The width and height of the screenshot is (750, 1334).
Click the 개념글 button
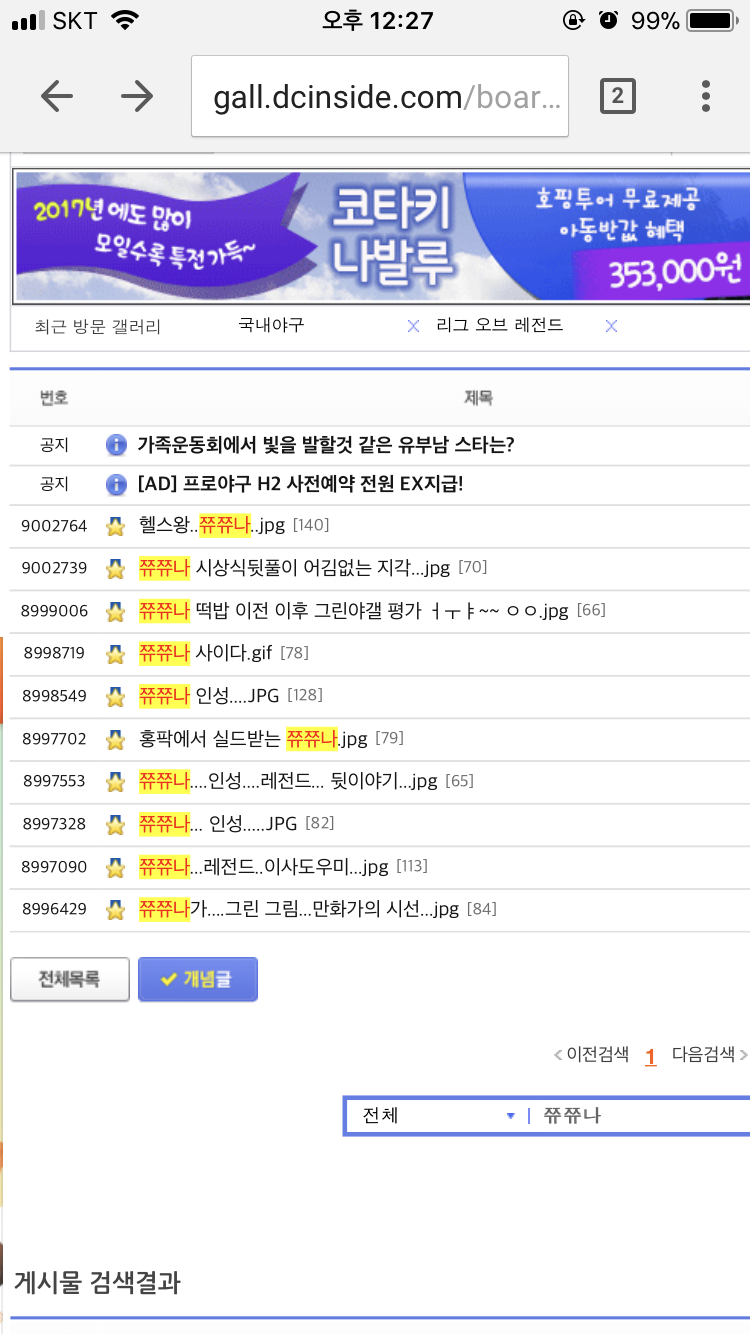click(x=198, y=979)
